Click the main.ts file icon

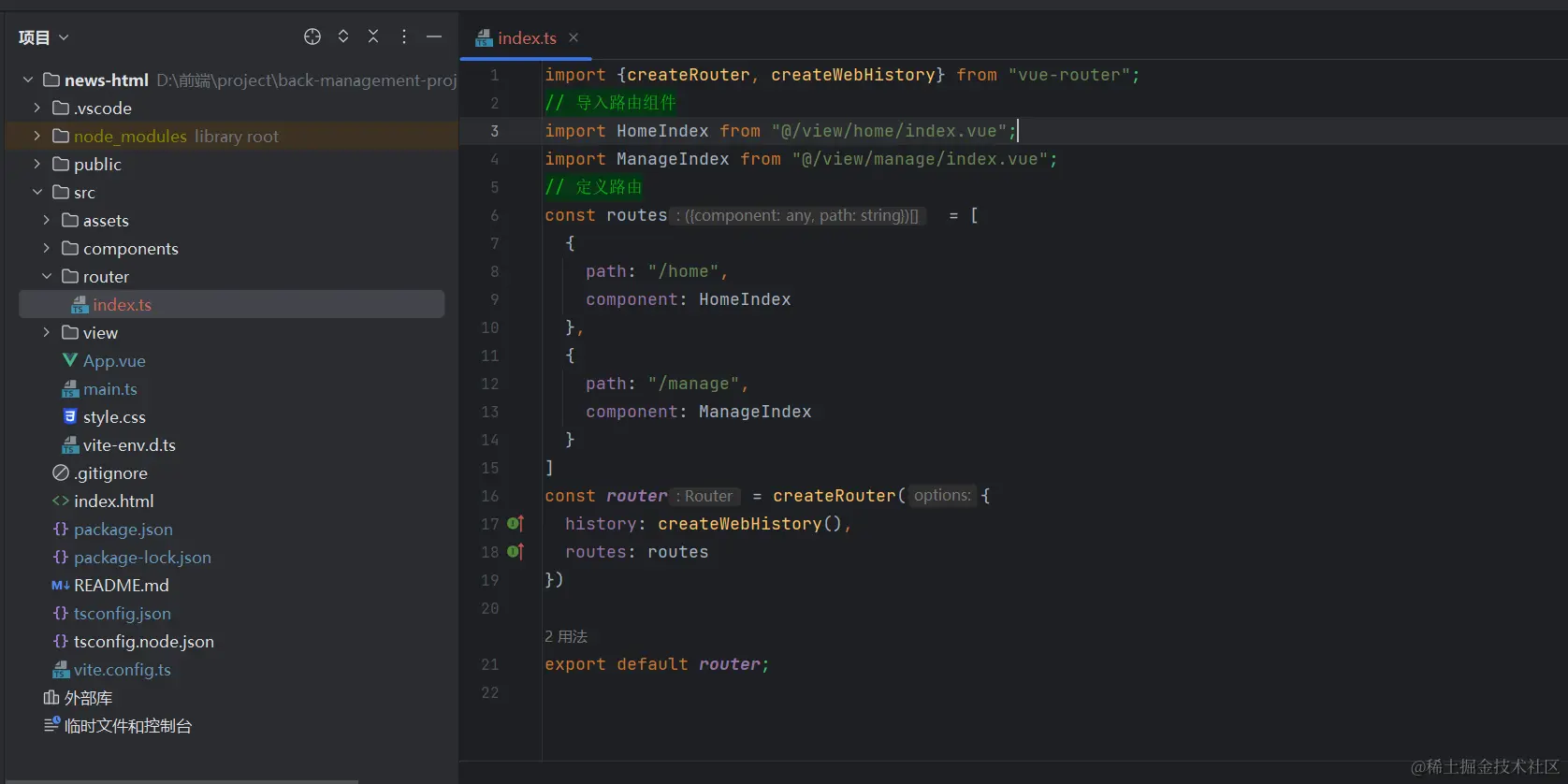tap(70, 389)
